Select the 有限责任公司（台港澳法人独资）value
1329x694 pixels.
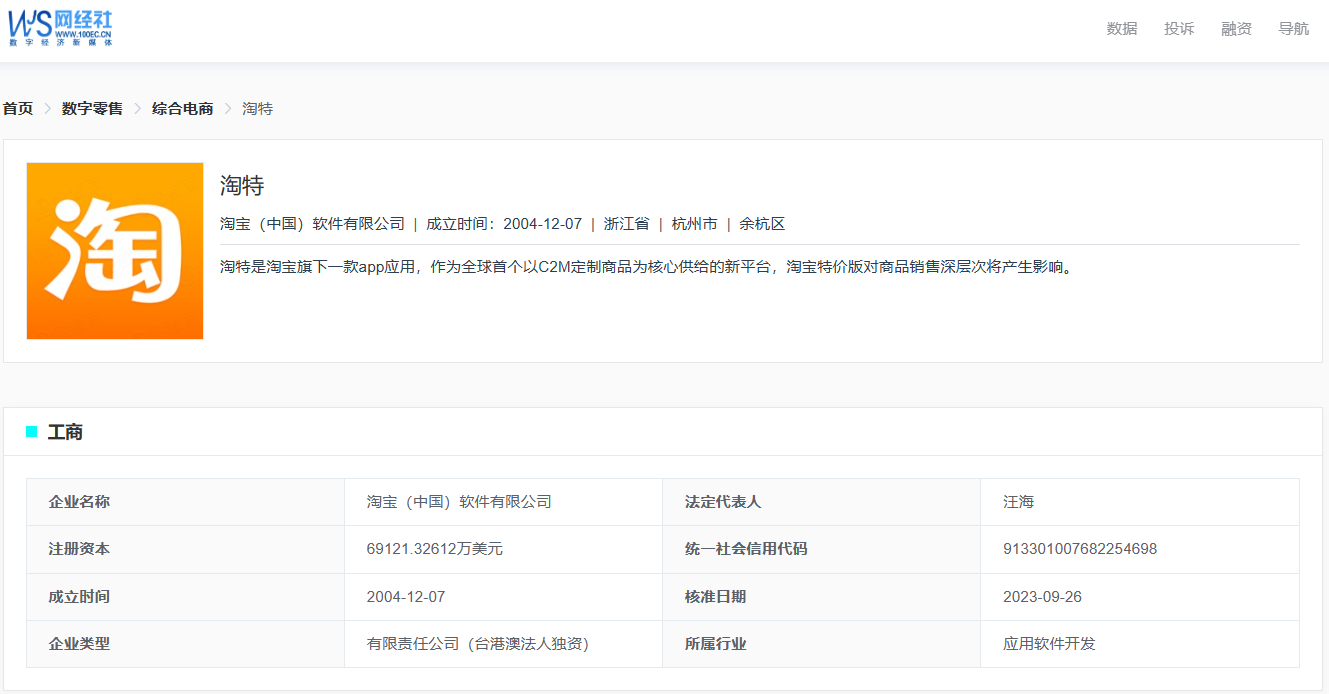478,644
